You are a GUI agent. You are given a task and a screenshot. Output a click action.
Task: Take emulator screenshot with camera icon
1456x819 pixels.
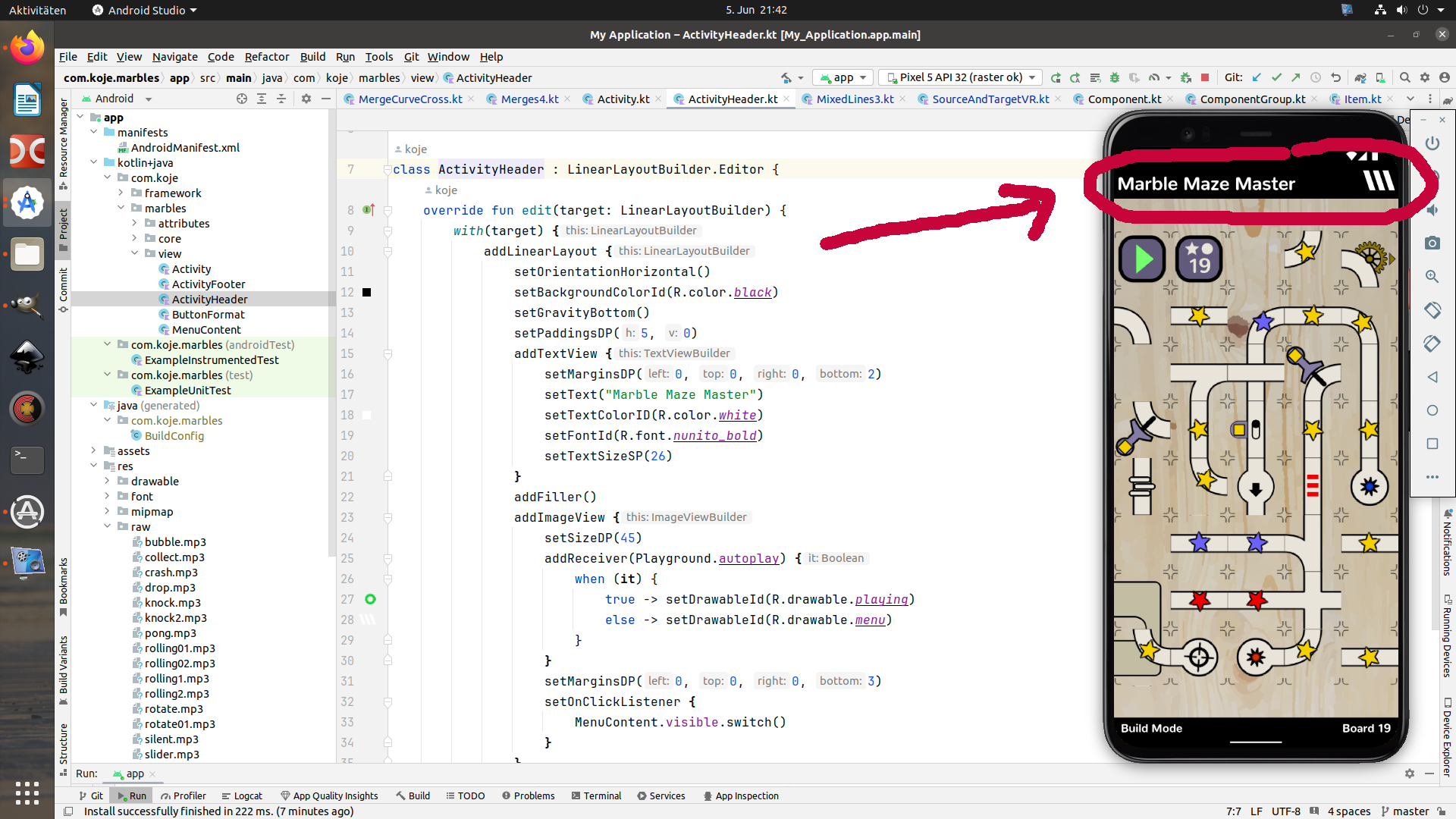point(1432,243)
